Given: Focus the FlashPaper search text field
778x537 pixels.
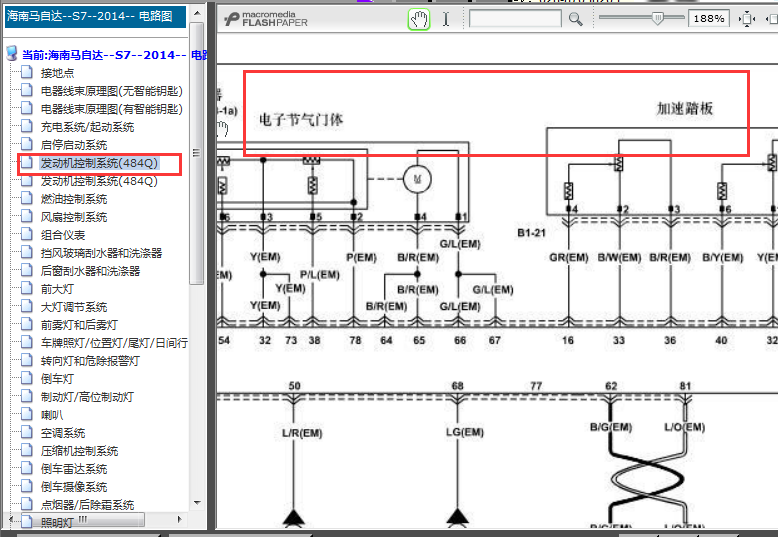Looking at the screenshot, I should [x=515, y=19].
